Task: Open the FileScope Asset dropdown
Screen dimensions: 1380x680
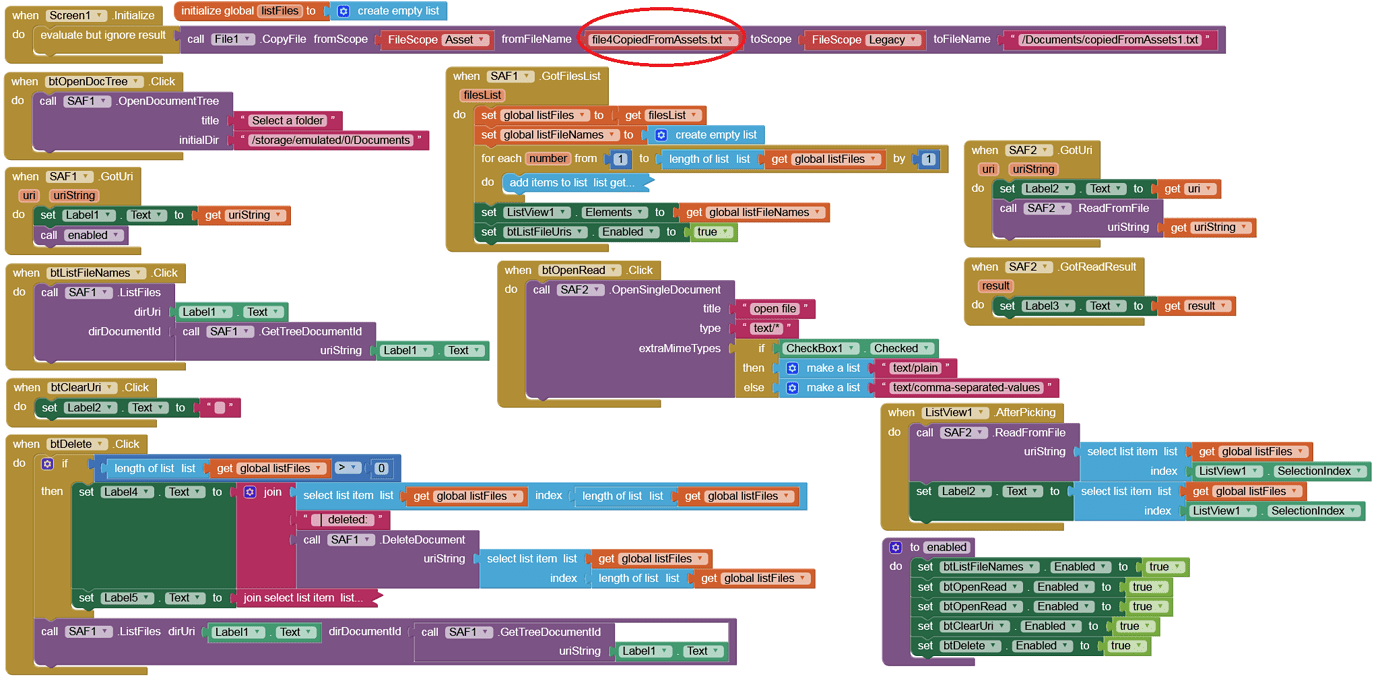Action: point(482,40)
